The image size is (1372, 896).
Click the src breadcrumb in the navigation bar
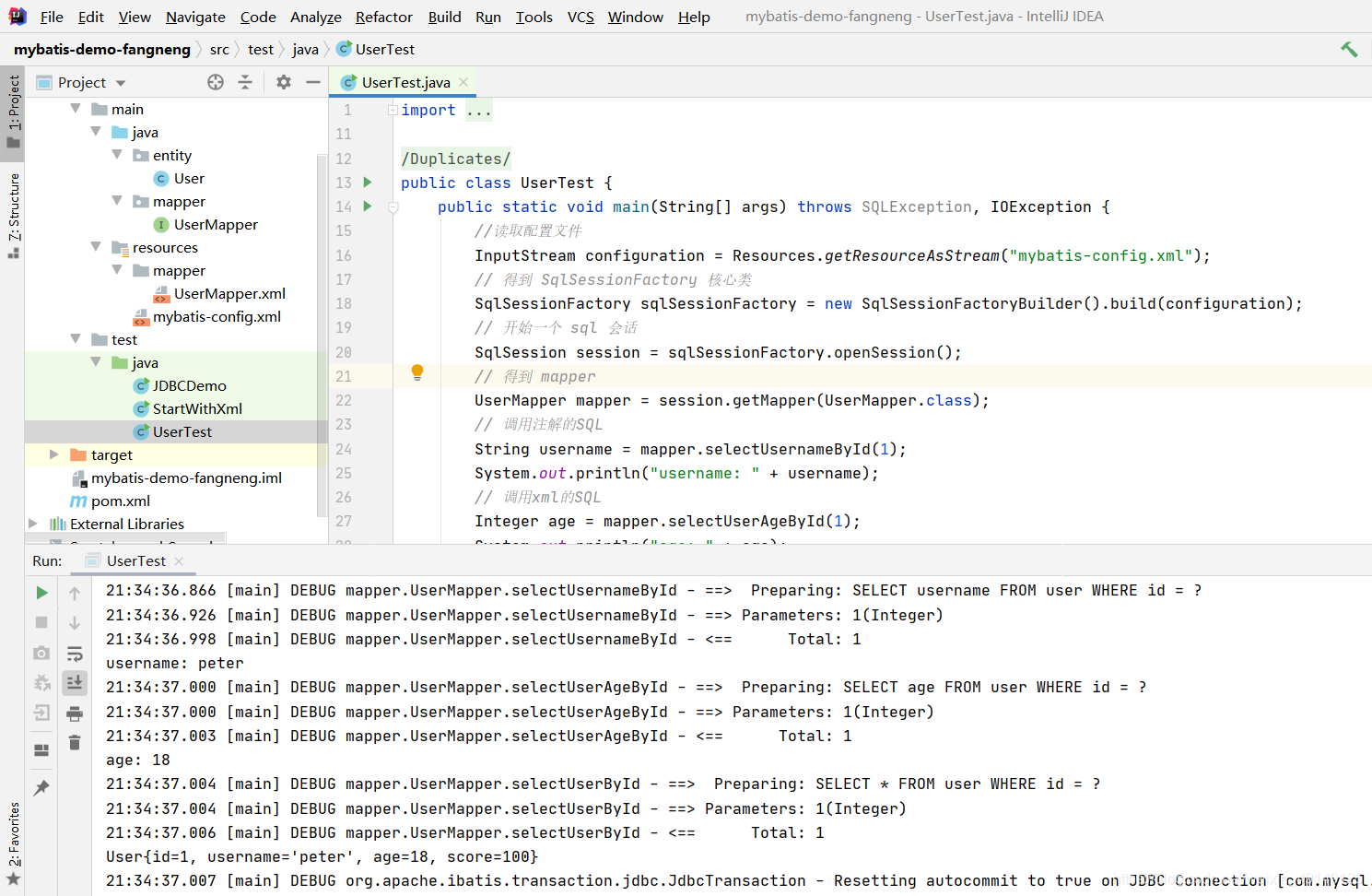219,49
